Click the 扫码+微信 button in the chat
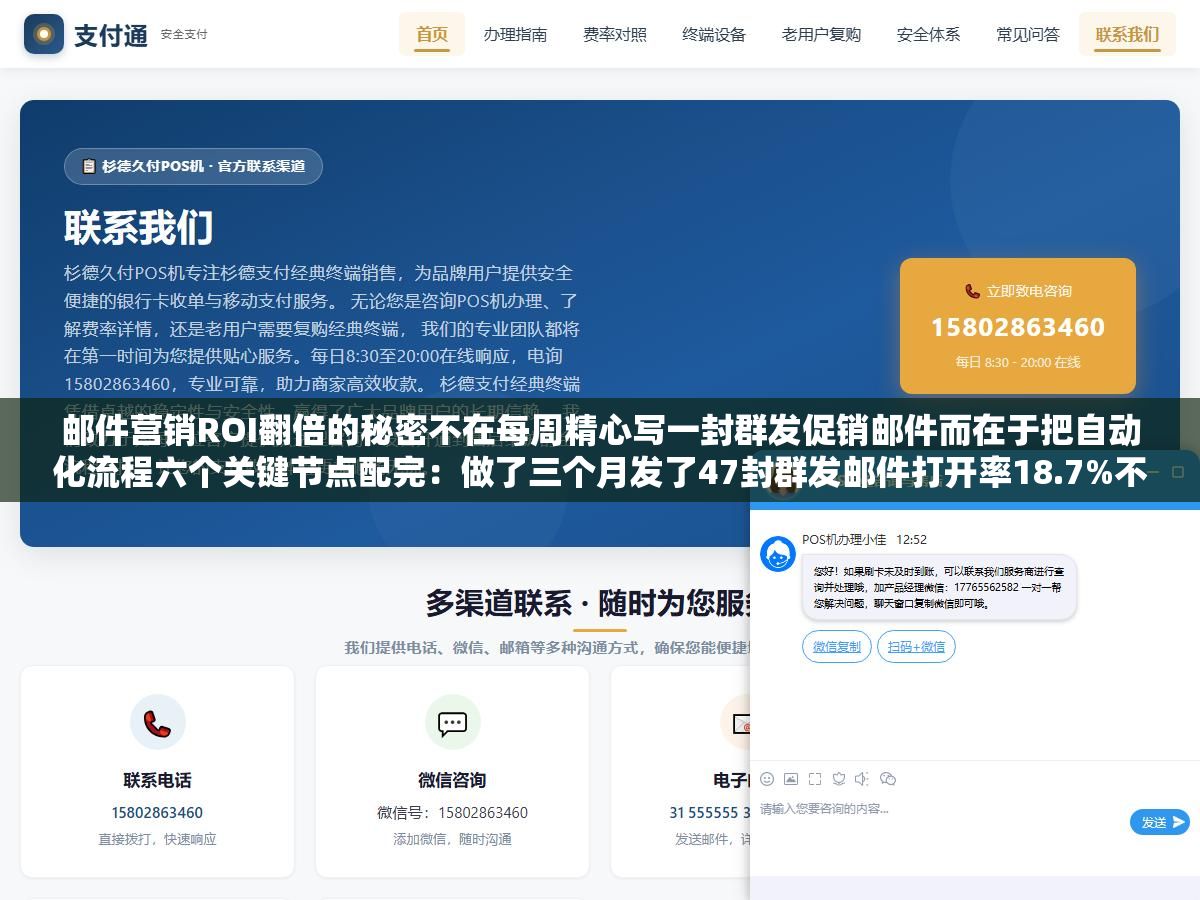The image size is (1200, 900). (916, 647)
